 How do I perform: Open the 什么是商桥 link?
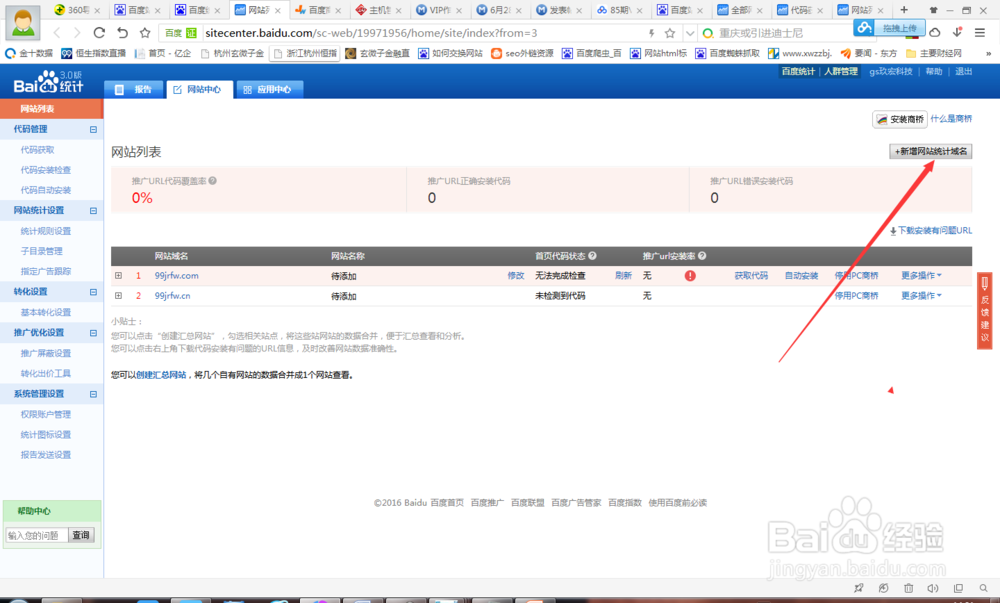coord(951,119)
